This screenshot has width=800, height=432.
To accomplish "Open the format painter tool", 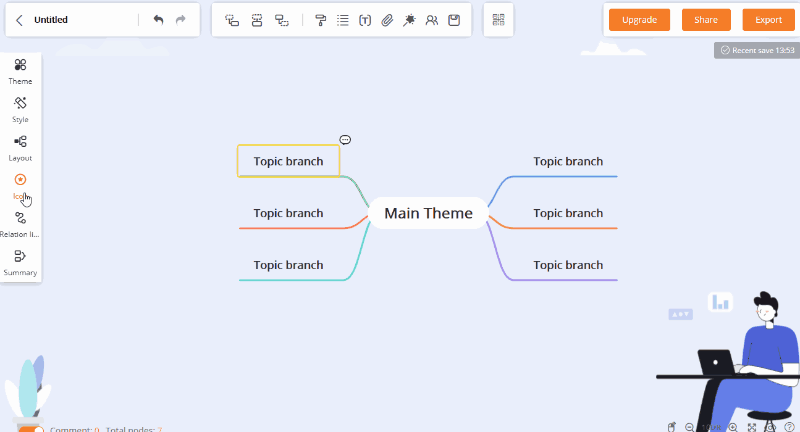I will [x=320, y=20].
